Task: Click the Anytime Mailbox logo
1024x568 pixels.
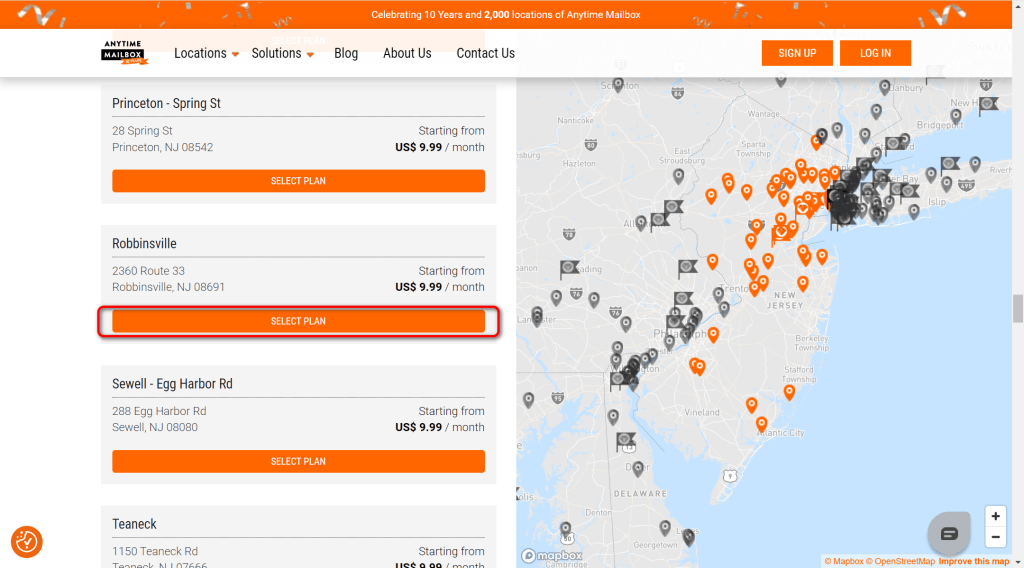Action: pos(124,53)
